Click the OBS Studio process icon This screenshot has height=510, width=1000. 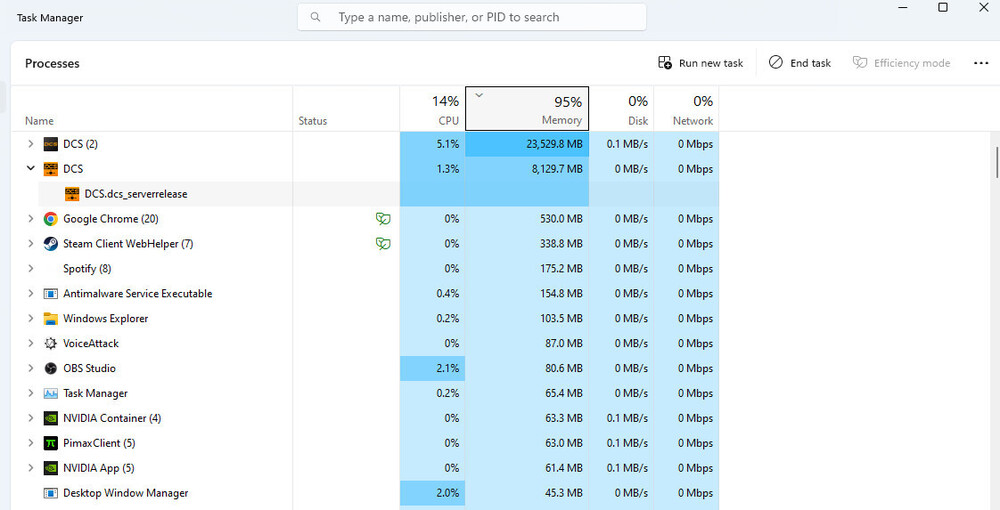pos(51,369)
